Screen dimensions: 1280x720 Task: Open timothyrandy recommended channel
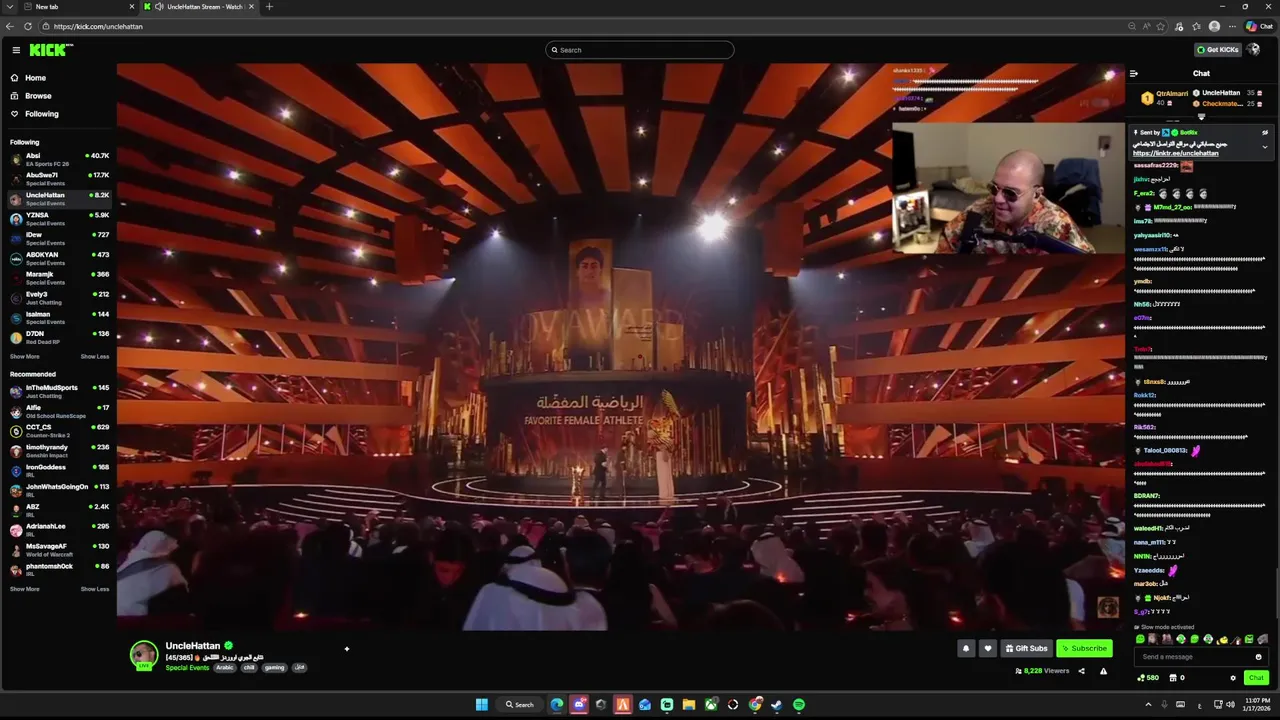[60, 451]
